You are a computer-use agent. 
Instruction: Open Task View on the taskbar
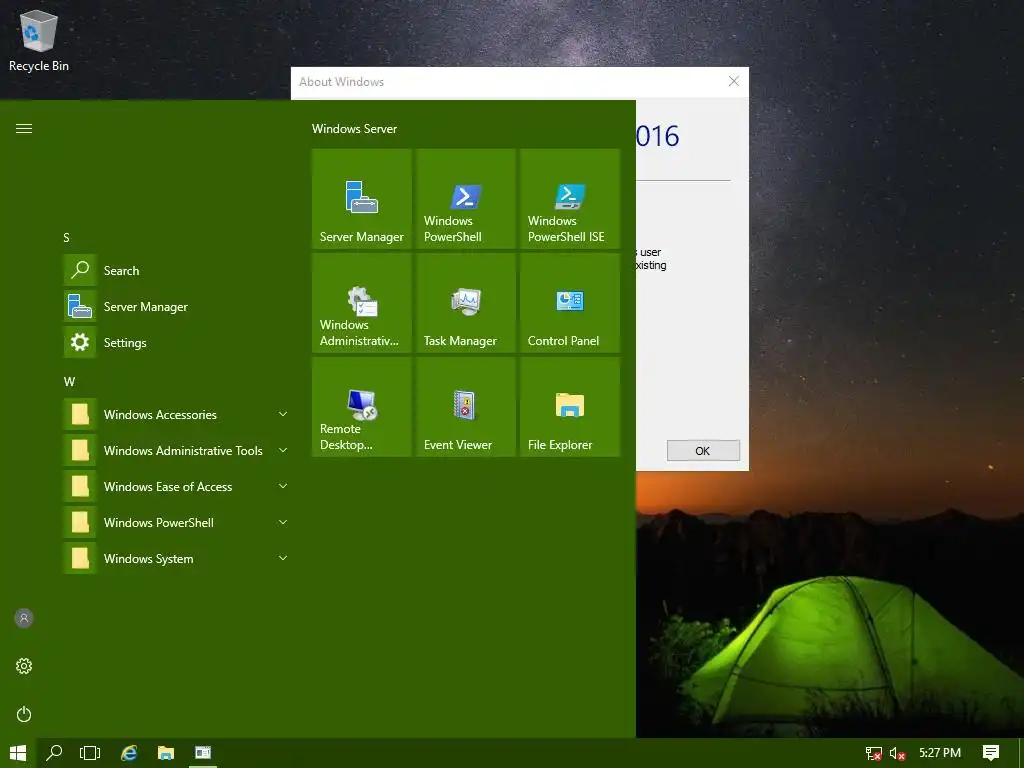tap(90, 753)
